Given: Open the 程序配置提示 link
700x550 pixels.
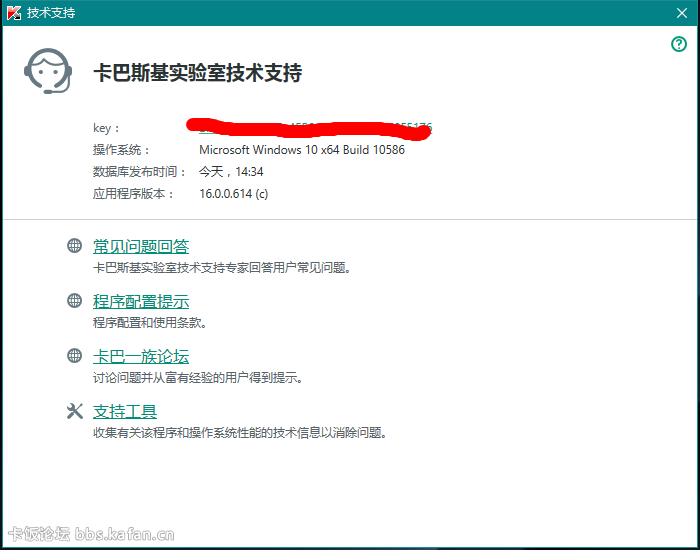Looking at the screenshot, I should point(141,301).
